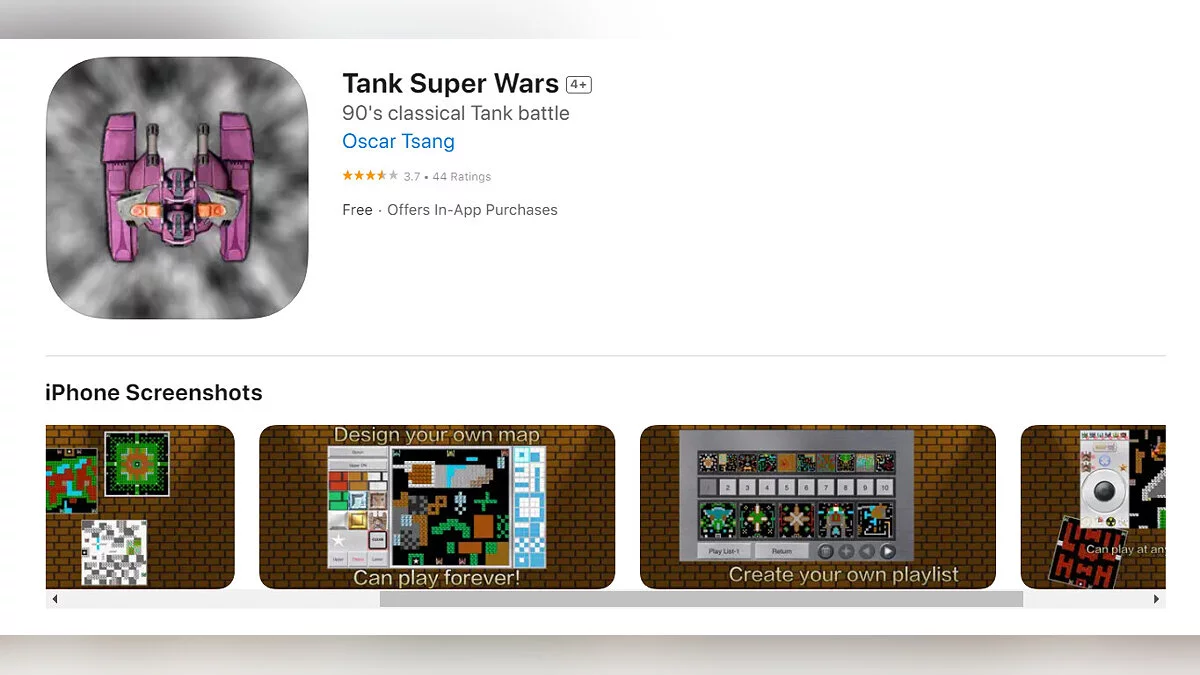Screen dimensions: 1200x675
Task: Click the joystick in the last screenshot
Action: pos(1105,492)
